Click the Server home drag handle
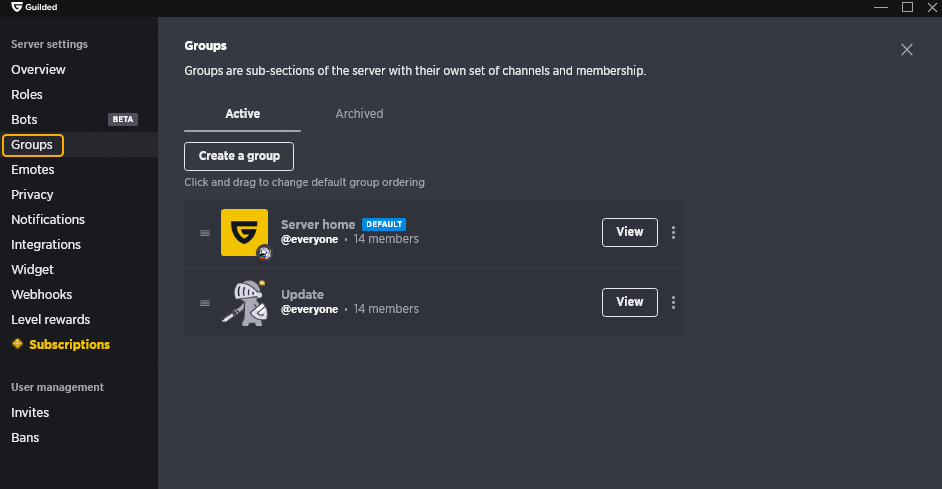This screenshot has height=489, width=942. (x=205, y=233)
